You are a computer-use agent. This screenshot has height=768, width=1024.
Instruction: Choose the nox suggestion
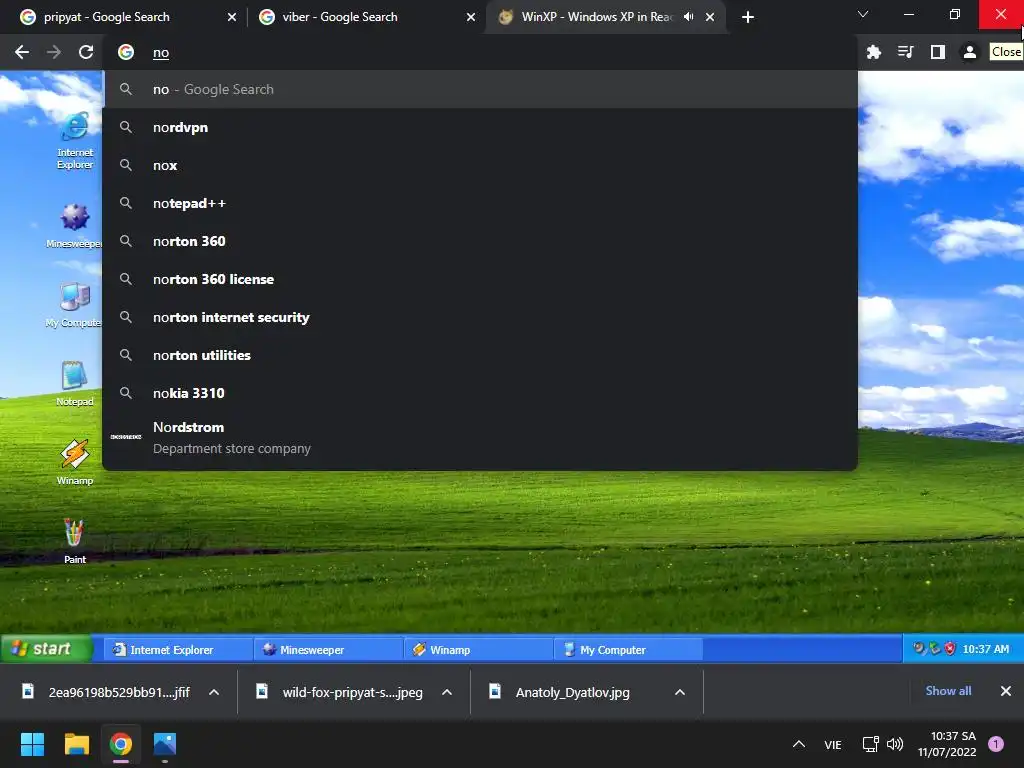pos(480,165)
